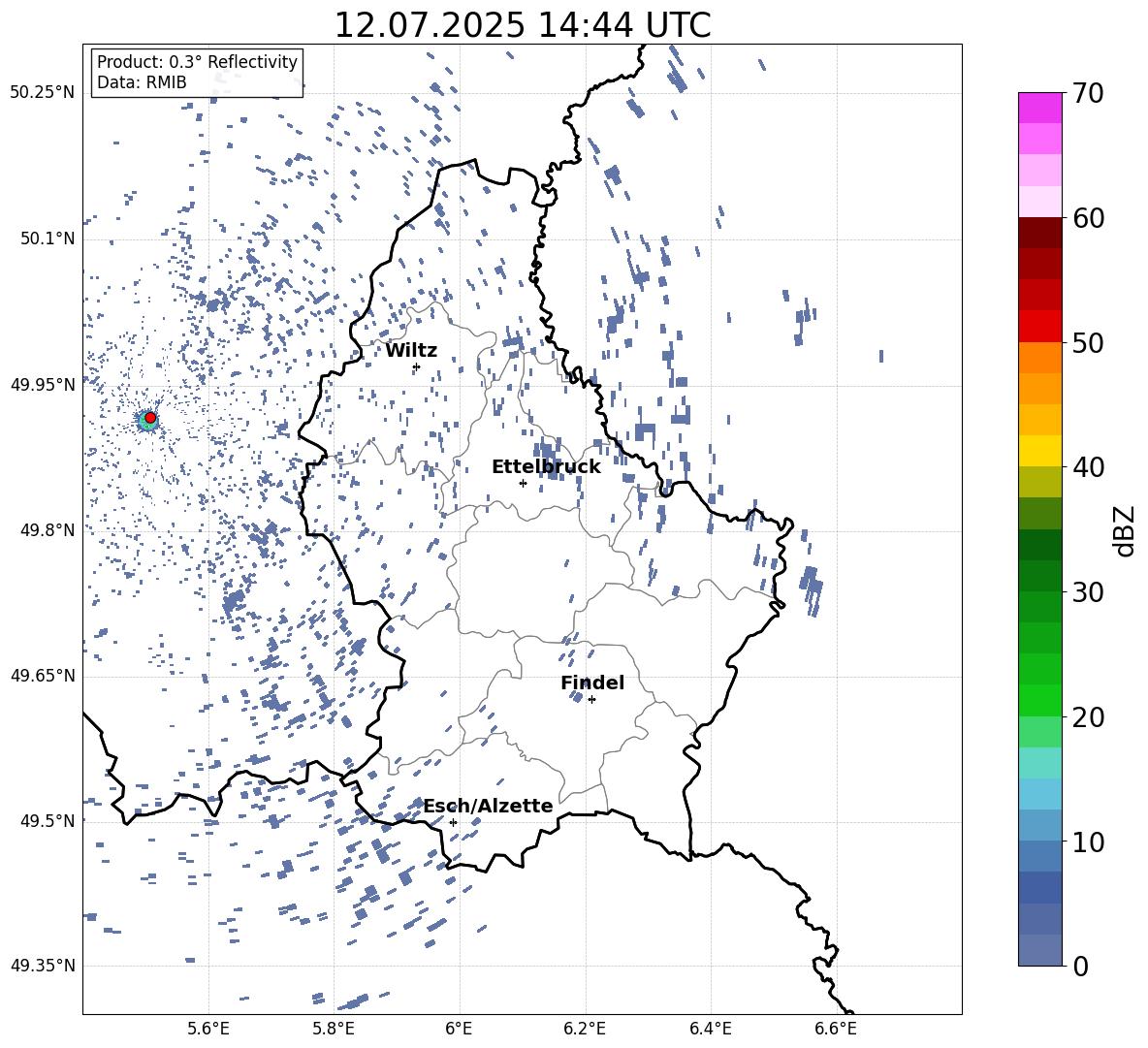The height and width of the screenshot is (1048, 1148).
Task: Click the 50.1°N latitude label
Action: pyautogui.click(x=47, y=238)
